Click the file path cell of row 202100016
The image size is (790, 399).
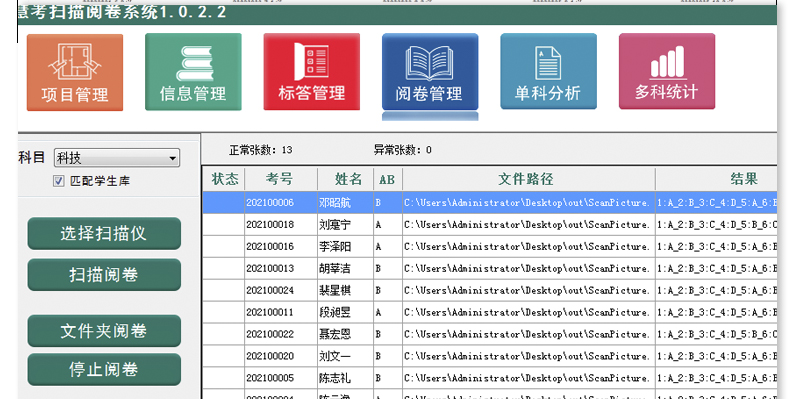(529, 246)
